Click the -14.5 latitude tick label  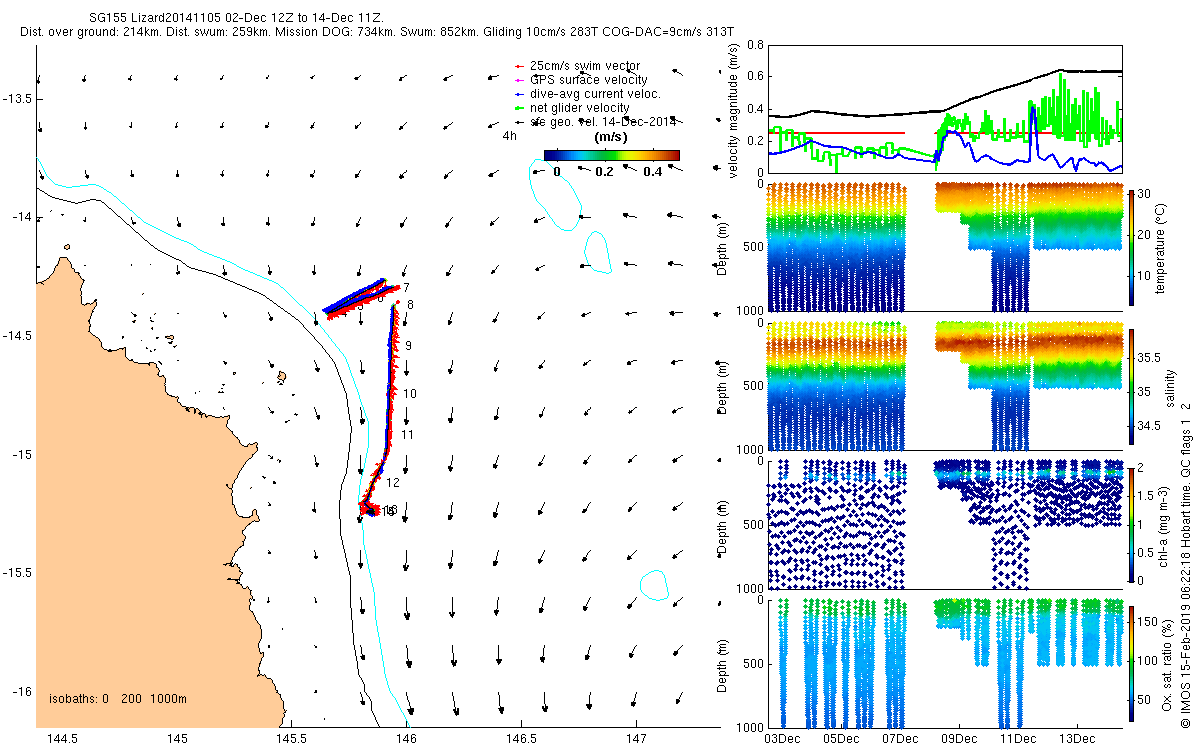pos(17,336)
